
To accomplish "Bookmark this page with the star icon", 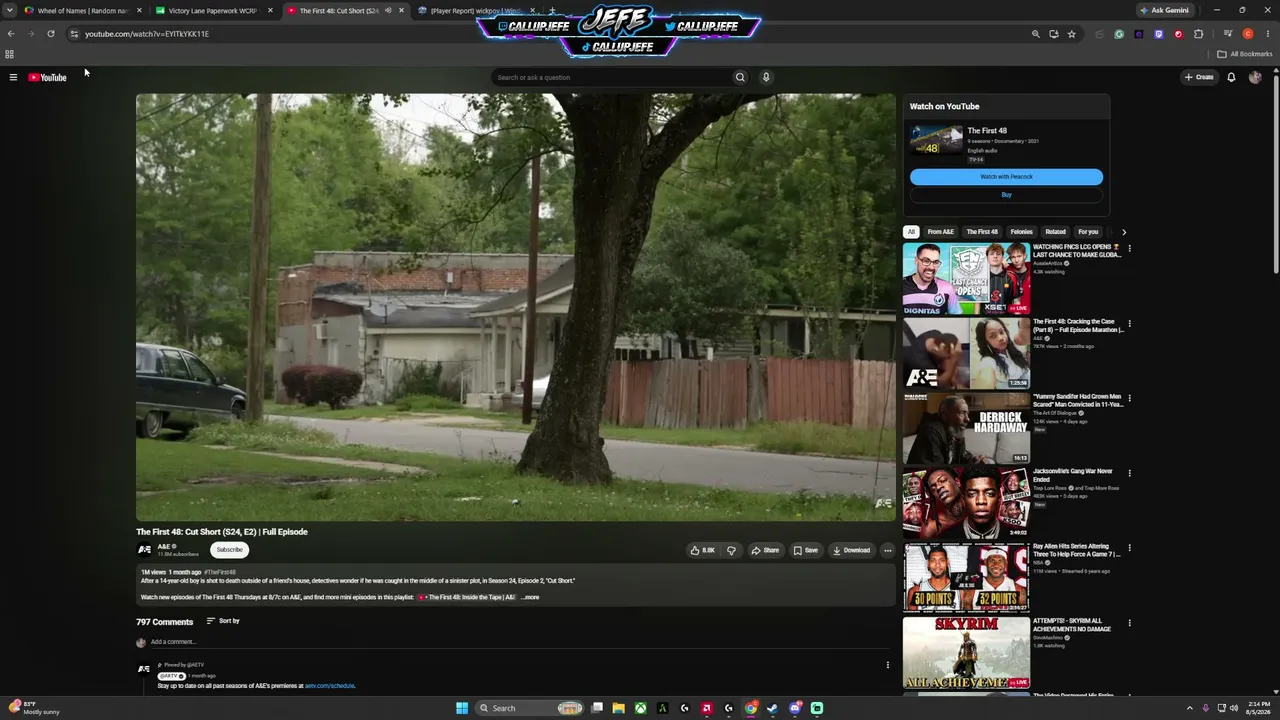I will pos(1071,34).
